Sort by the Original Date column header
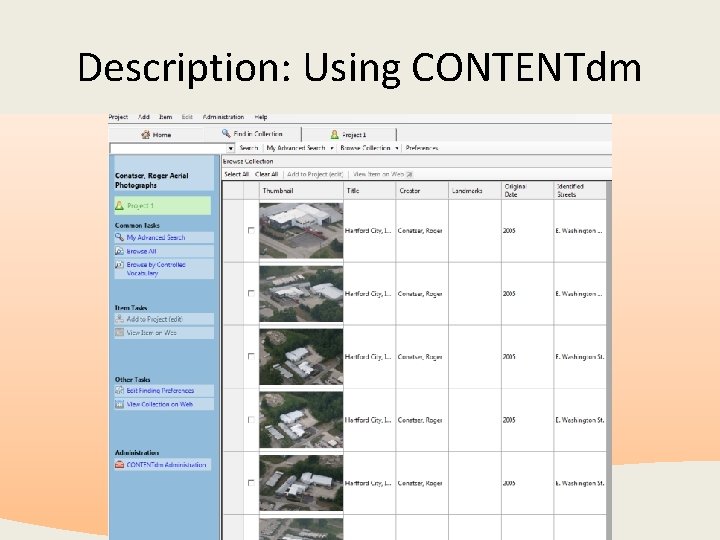720x540 pixels. click(528, 191)
